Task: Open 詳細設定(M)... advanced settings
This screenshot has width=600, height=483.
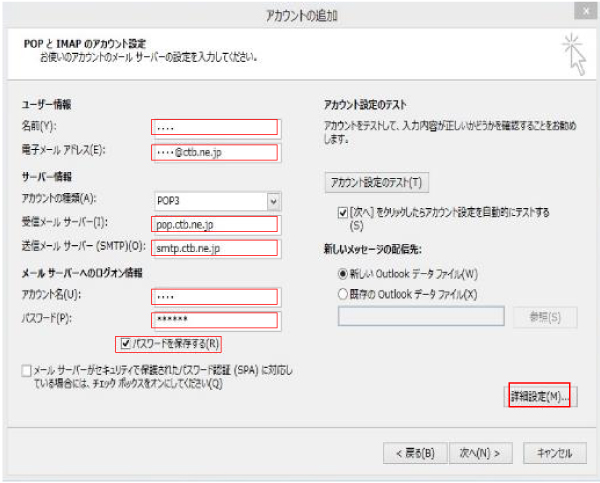Action: pyautogui.click(x=540, y=397)
